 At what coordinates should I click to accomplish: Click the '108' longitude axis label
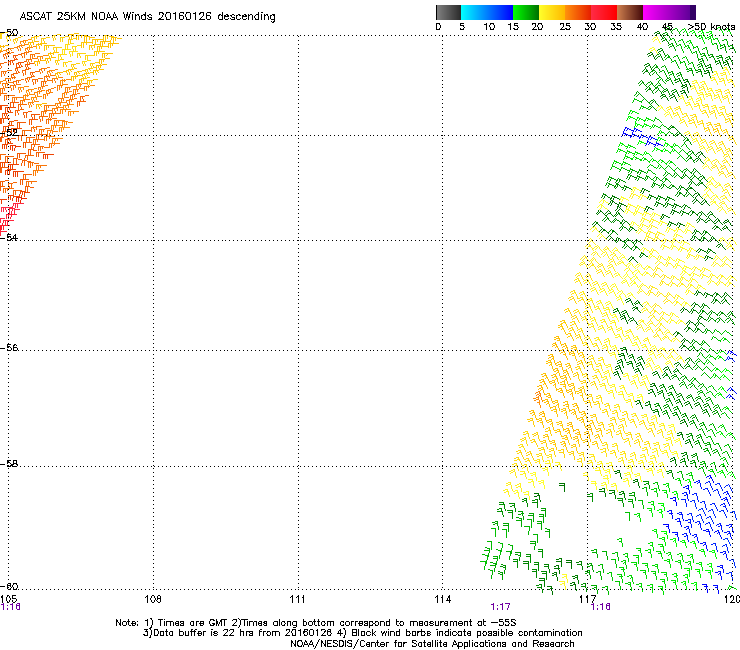click(x=153, y=599)
